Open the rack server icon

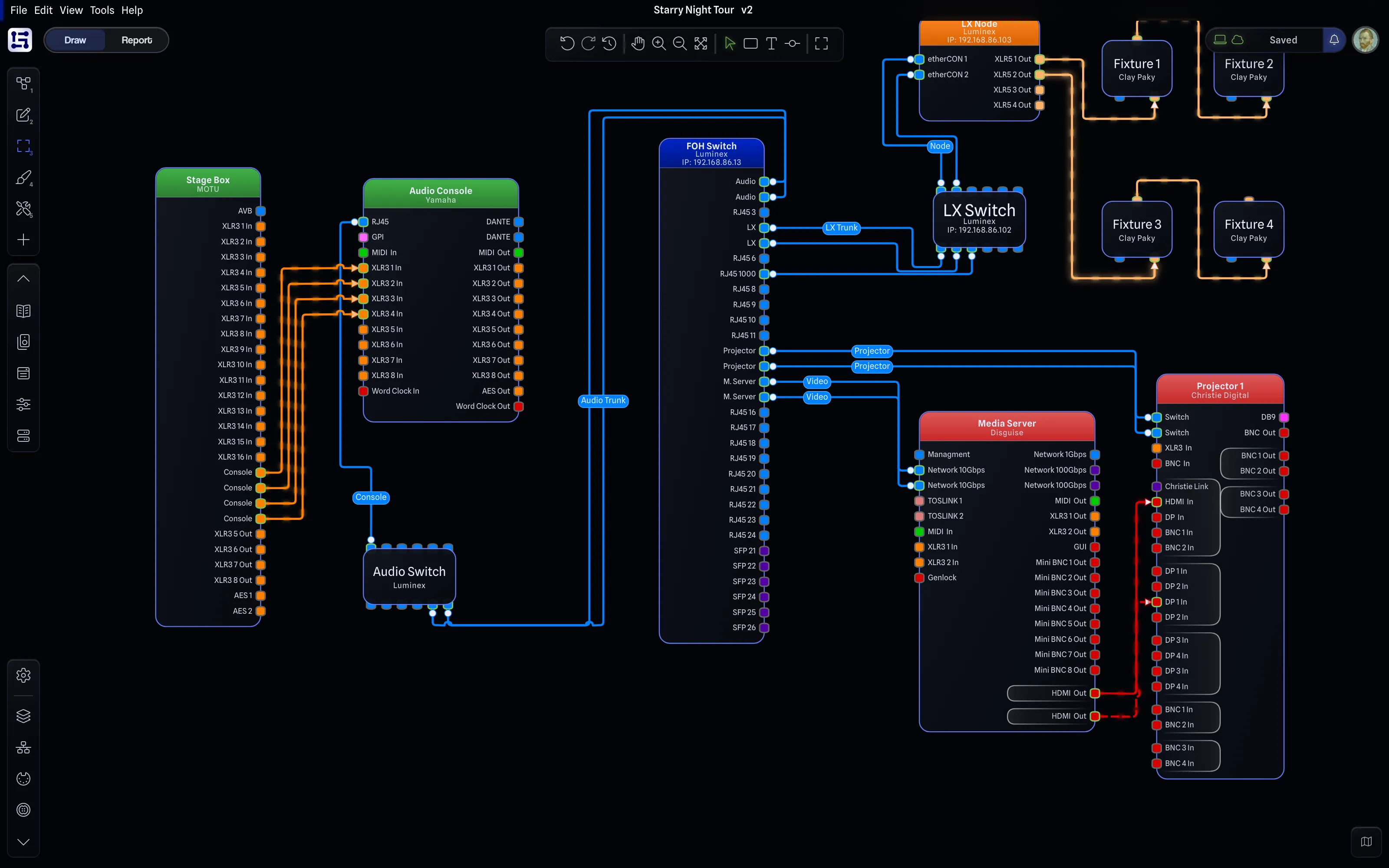23,436
